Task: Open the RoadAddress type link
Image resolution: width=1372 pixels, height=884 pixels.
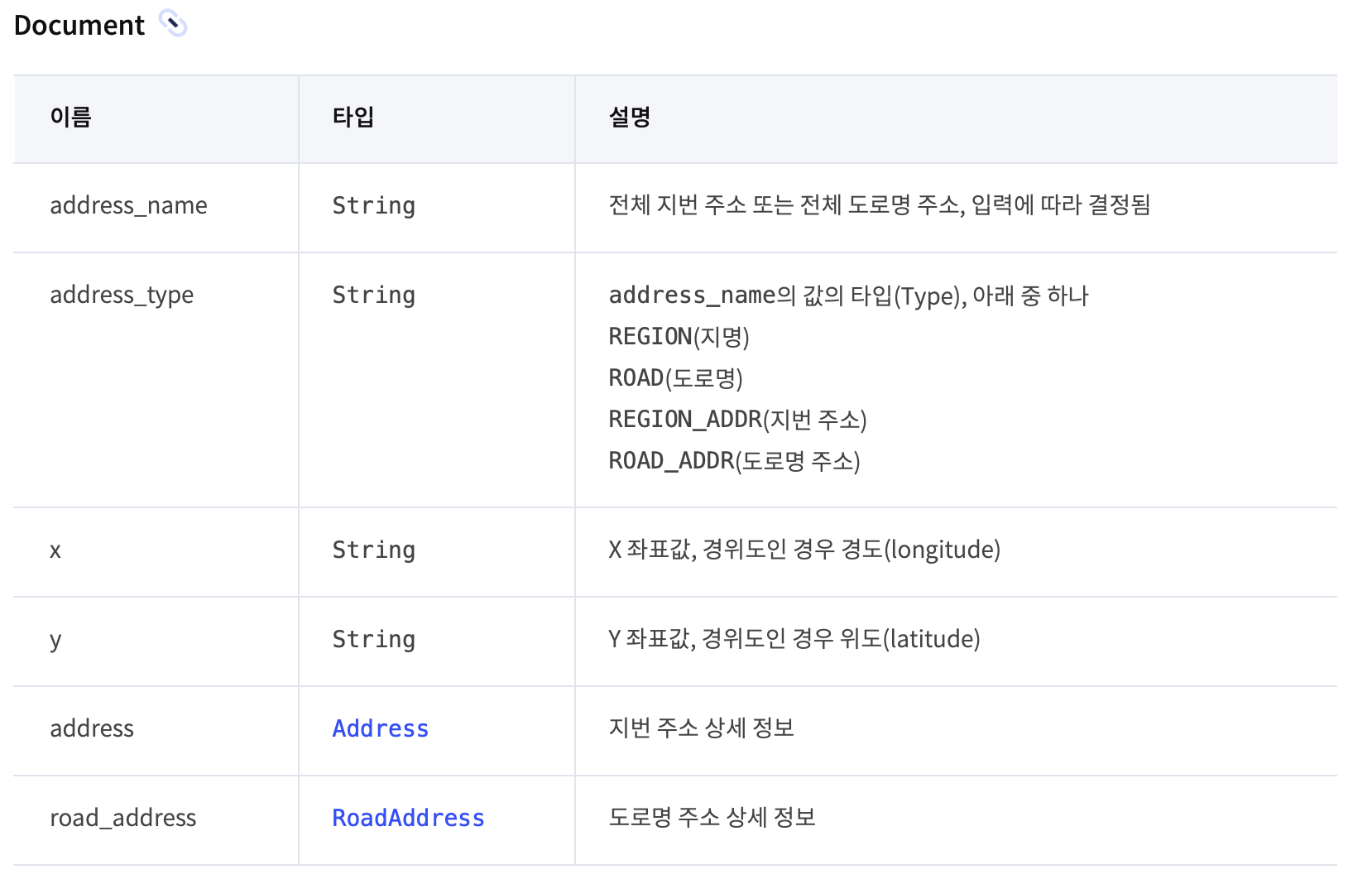Action: point(408,818)
